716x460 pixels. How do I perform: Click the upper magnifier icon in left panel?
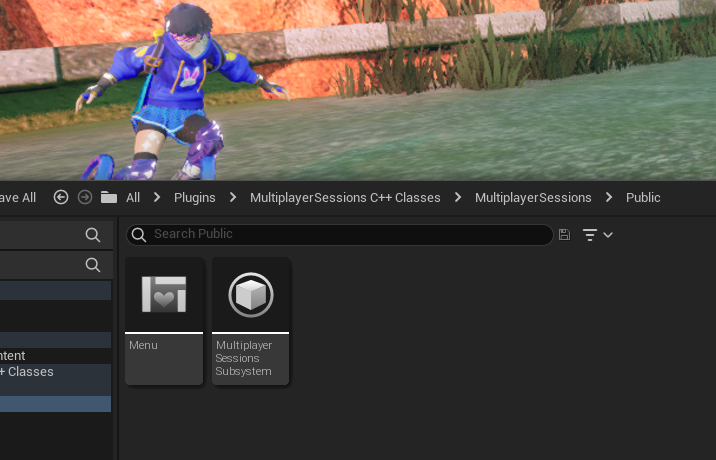93,235
